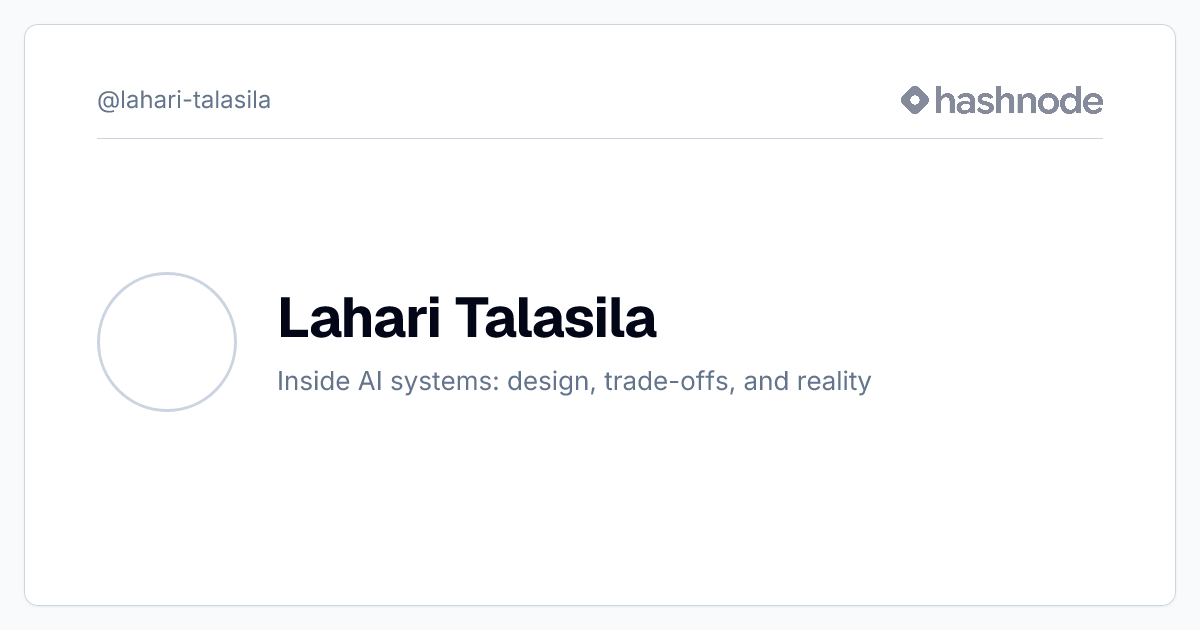This screenshot has width=1200, height=630.
Task: Click the Hashnode diamond logo icon
Action: click(x=915, y=100)
